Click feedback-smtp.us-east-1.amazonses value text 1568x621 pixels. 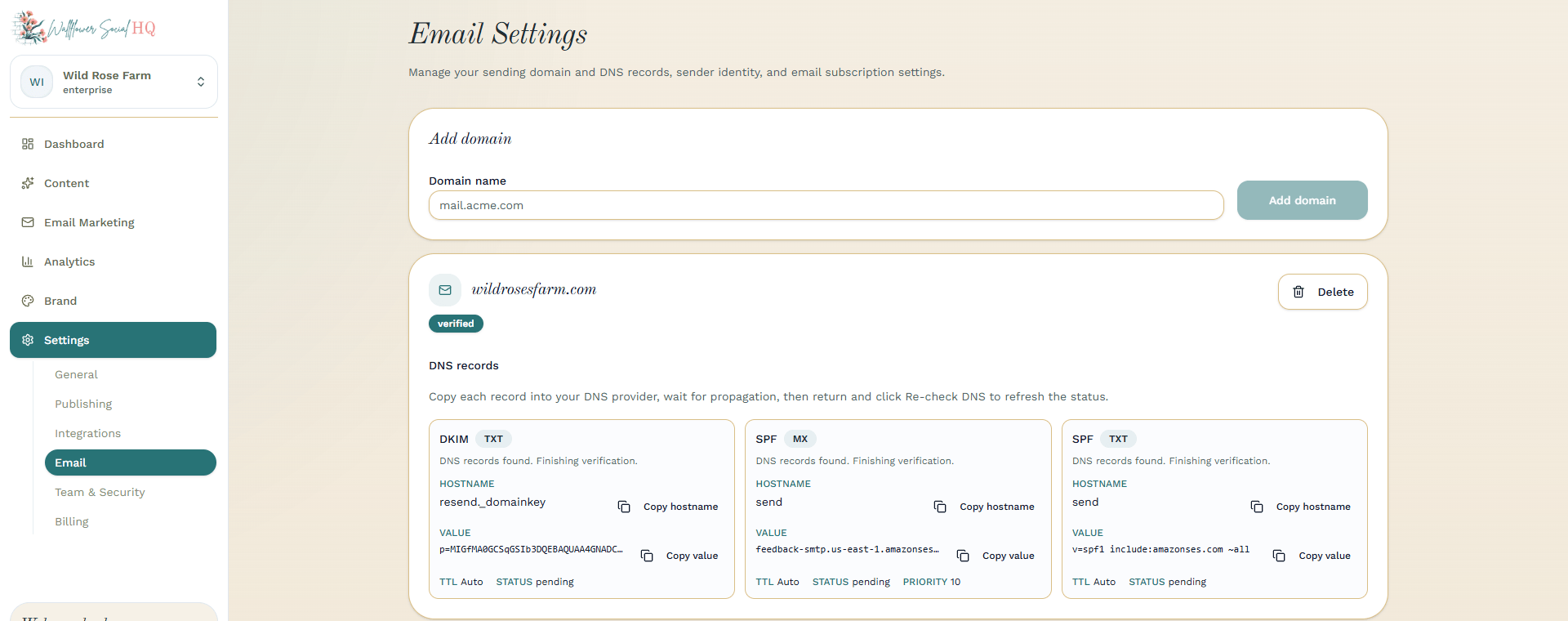847,550
